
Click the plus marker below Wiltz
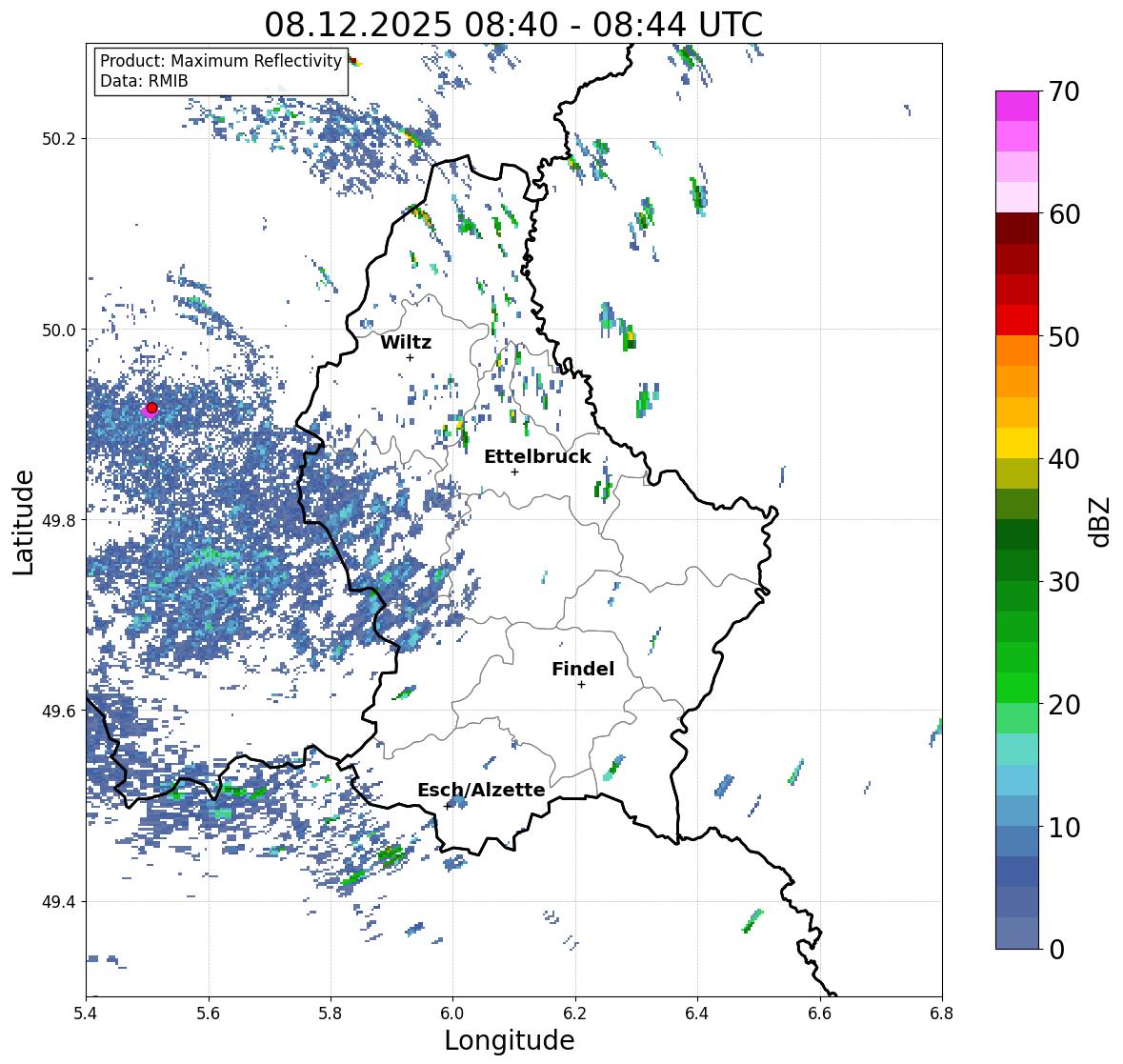(x=410, y=357)
